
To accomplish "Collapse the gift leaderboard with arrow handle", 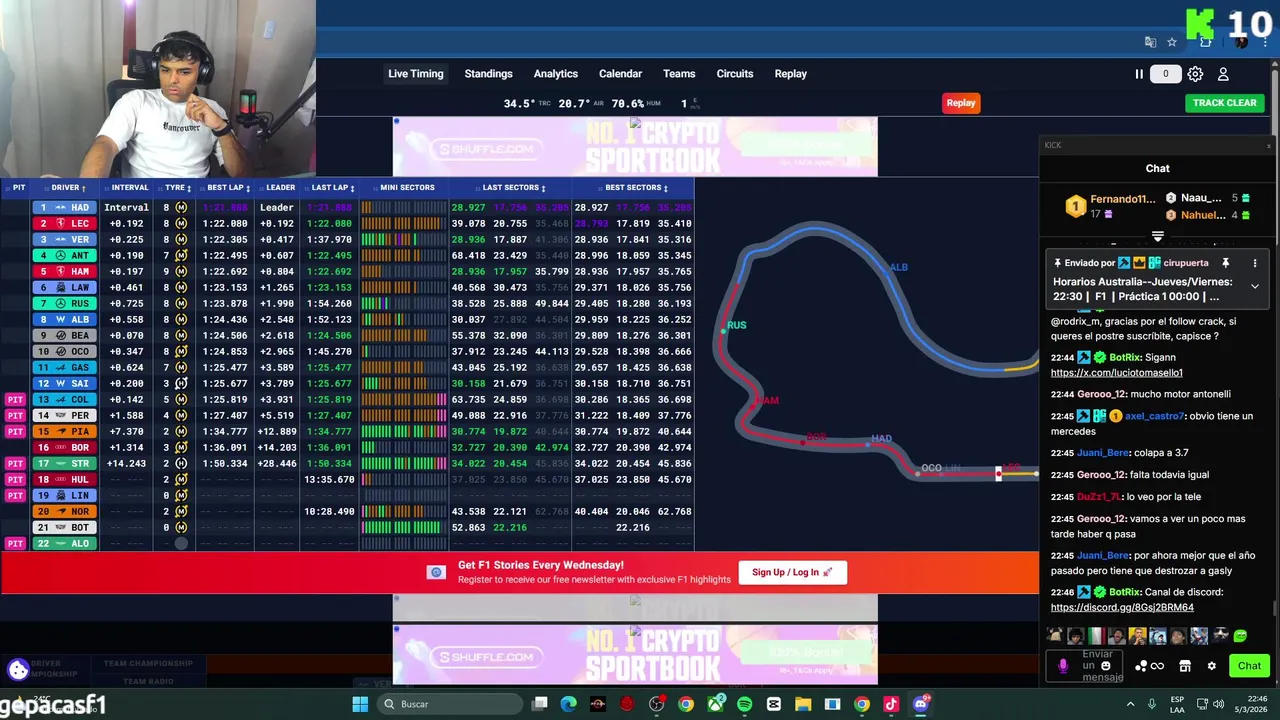I will click(1157, 237).
